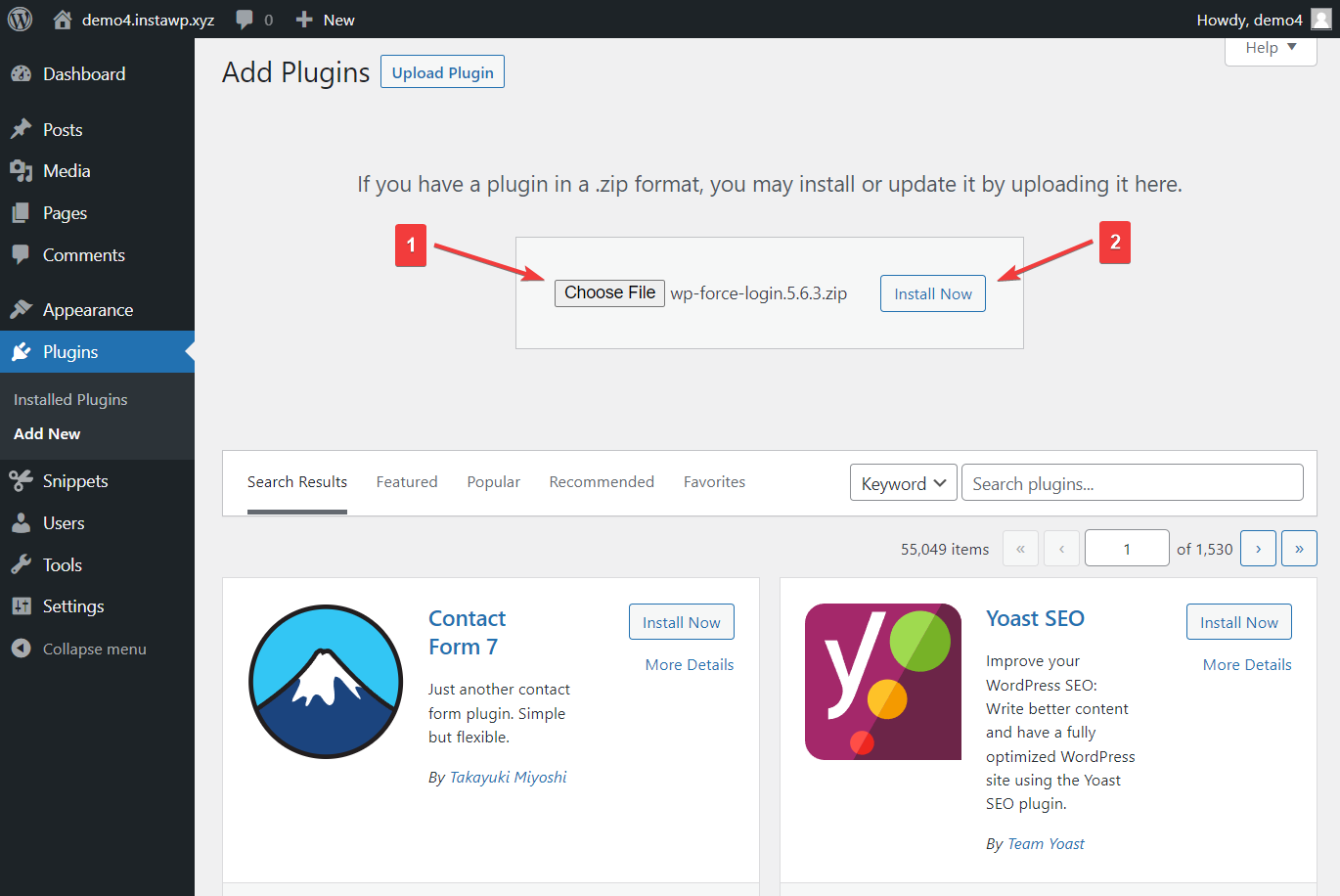Click the Comments speech bubble sidebar icon
Screen dimensions: 1340x896
[22, 255]
